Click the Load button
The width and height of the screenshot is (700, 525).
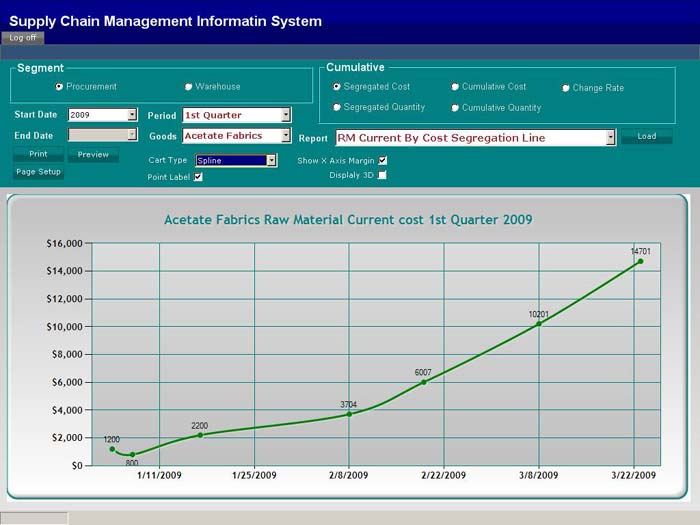pyautogui.click(x=646, y=136)
